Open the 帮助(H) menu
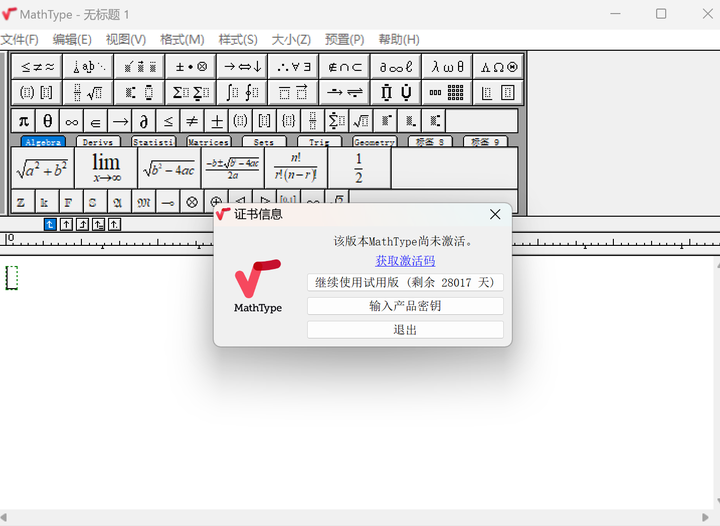720x526 pixels. pos(399,39)
